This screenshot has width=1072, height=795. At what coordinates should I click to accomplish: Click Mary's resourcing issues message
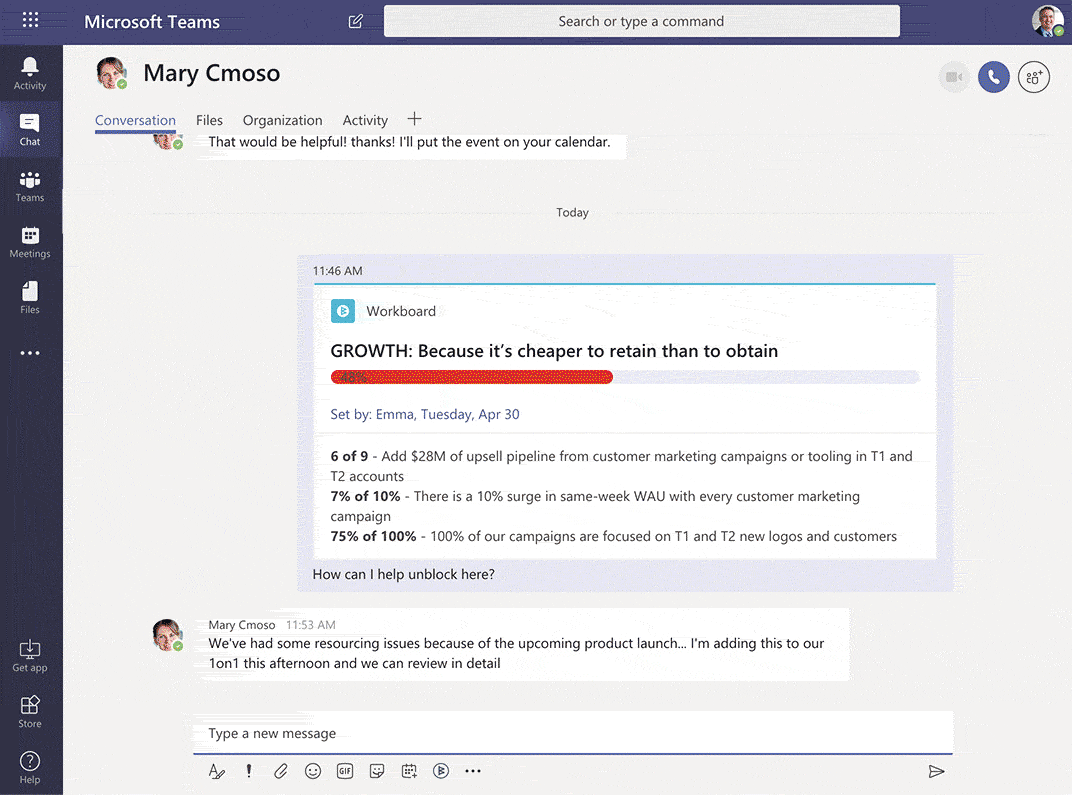click(516, 653)
